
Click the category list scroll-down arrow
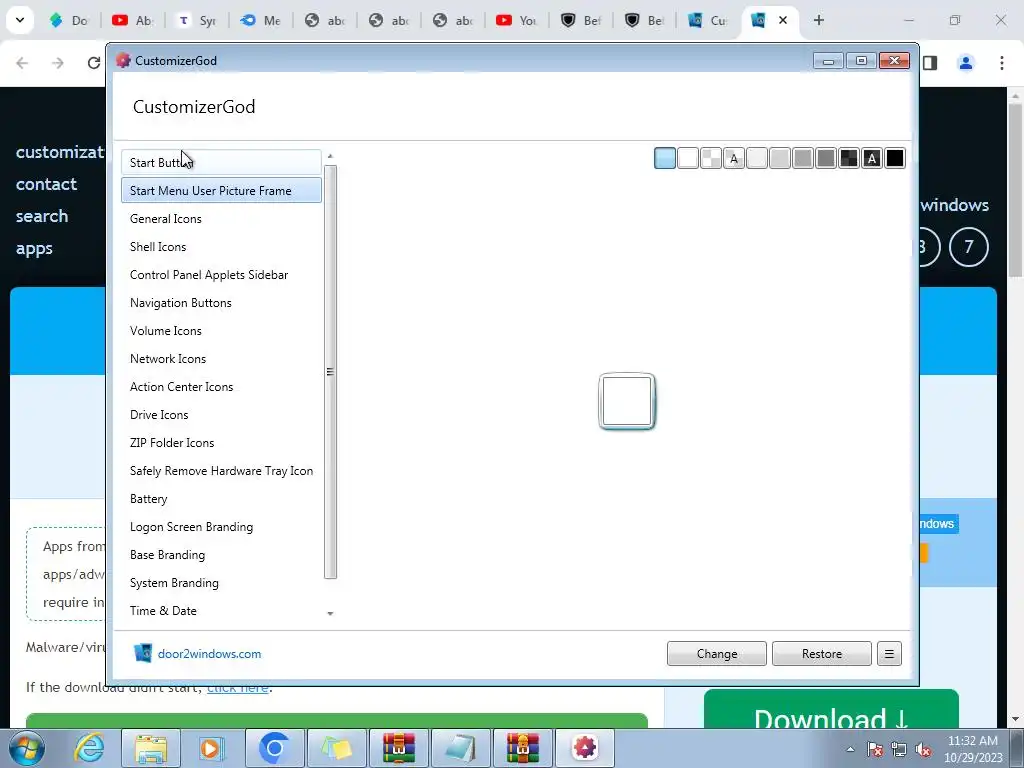(x=330, y=613)
